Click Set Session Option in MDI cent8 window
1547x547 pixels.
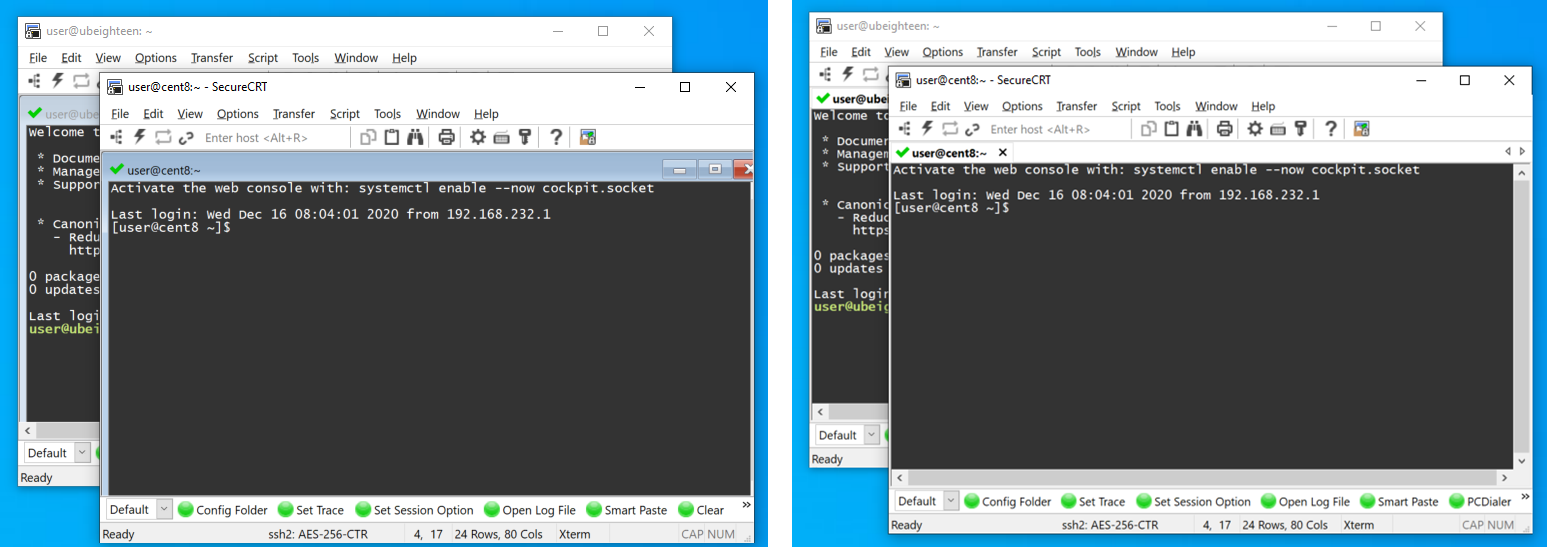(x=415, y=510)
